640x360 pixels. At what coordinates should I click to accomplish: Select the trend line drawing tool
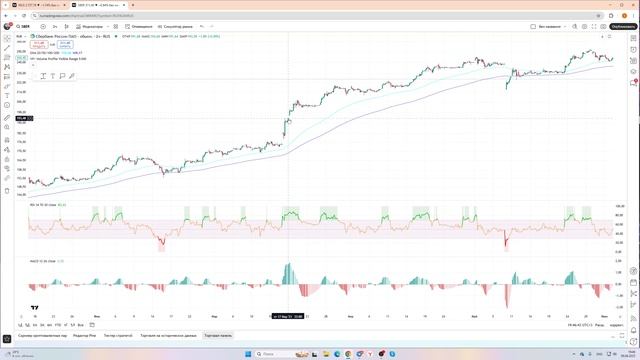coord(7,48)
